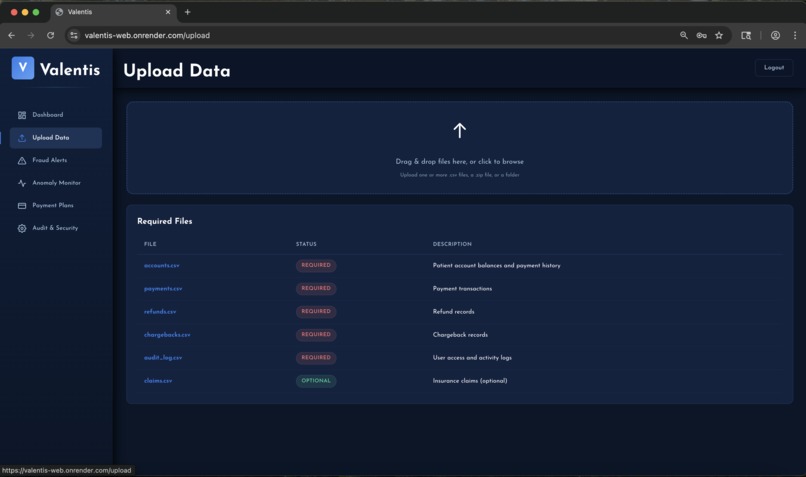Select 'Refund records' description text
Viewport: 806px width, 477px height.
coord(453,311)
